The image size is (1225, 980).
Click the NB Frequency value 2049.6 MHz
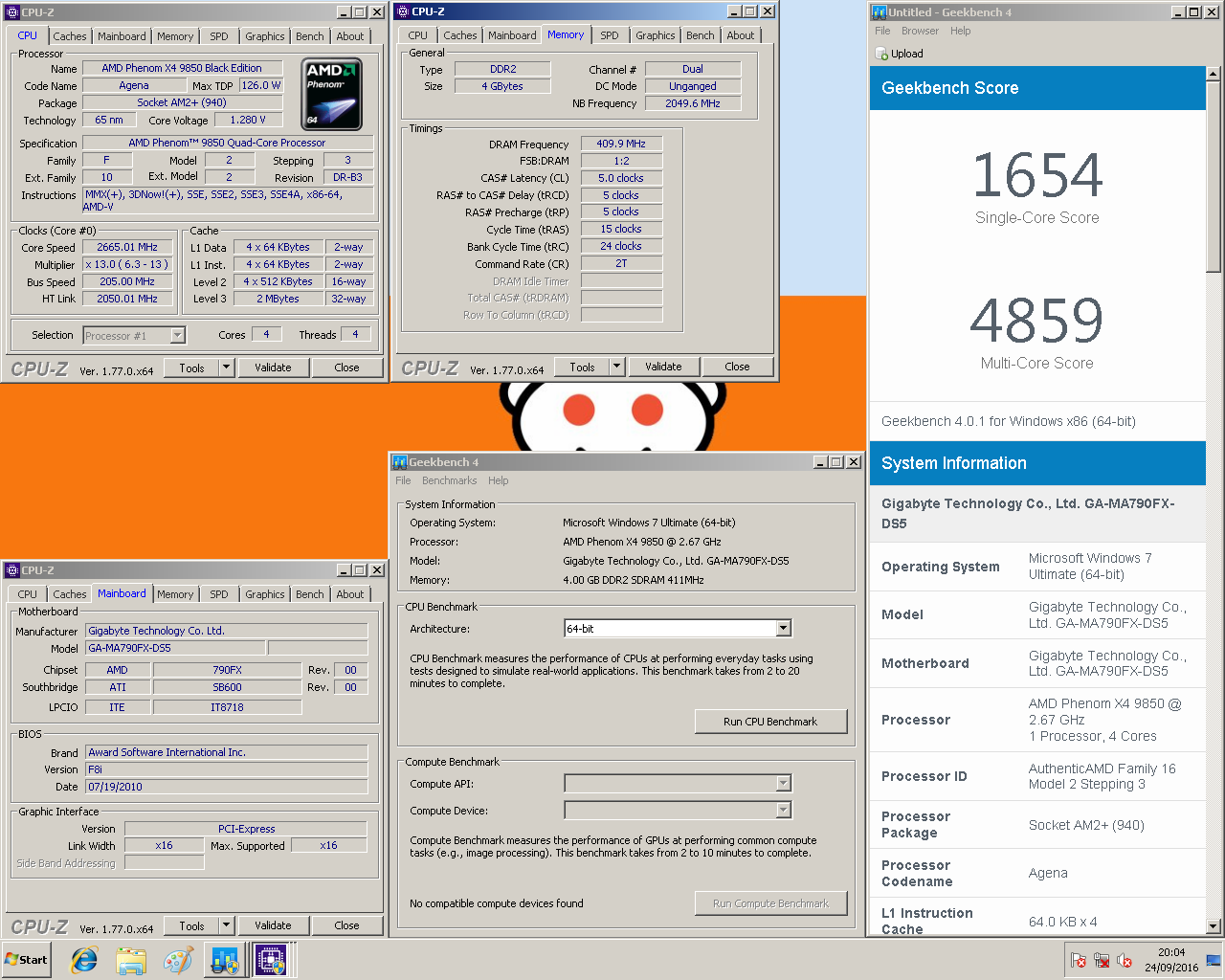693,103
